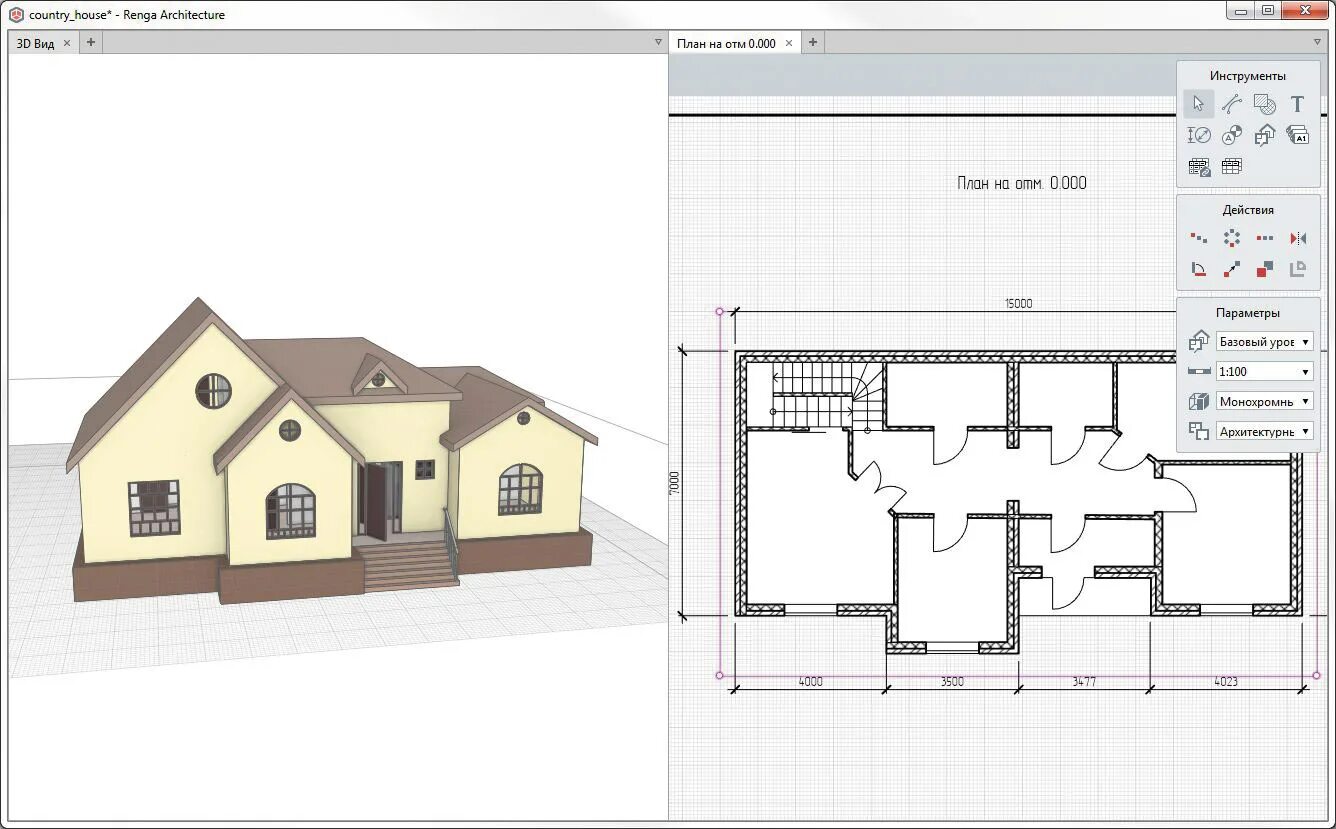Viewport: 1336px width, 829px height.
Task: Click the circular array action icon
Action: tap(1232, 238)
